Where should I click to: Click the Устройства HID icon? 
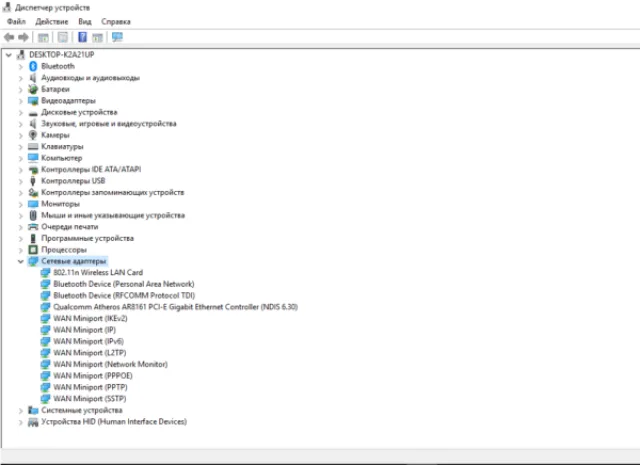pos(33,422)
